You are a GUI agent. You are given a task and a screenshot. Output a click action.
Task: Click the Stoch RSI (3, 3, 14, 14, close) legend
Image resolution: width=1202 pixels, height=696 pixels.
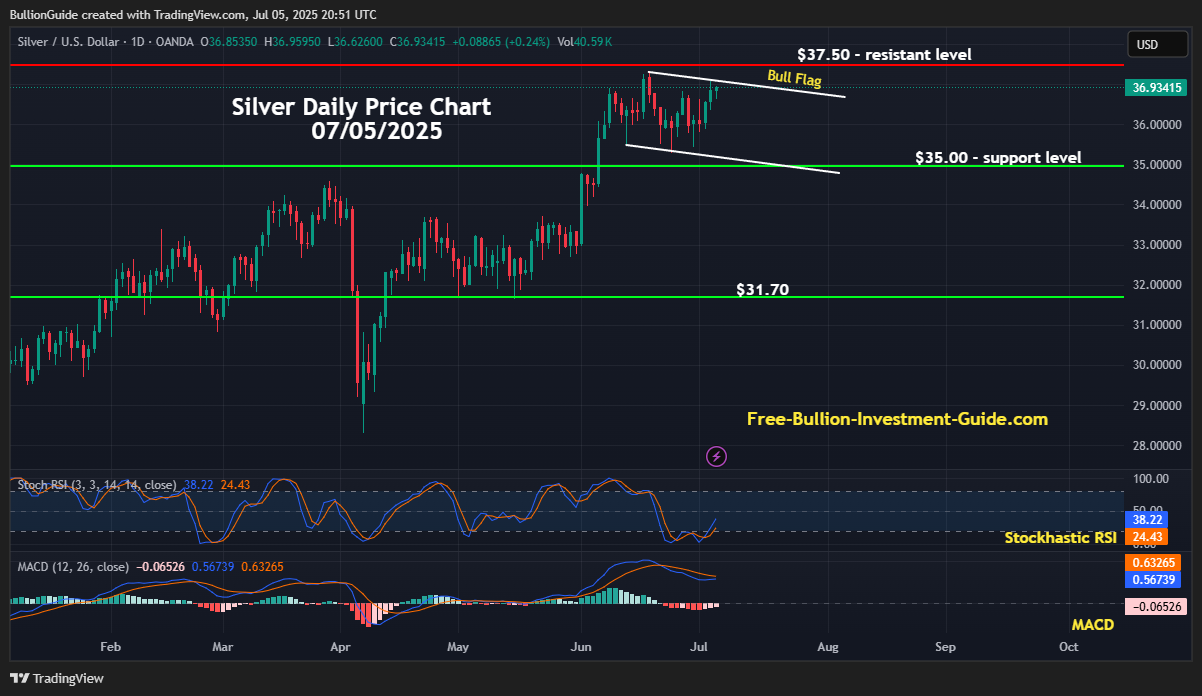[x=98, y=485]
